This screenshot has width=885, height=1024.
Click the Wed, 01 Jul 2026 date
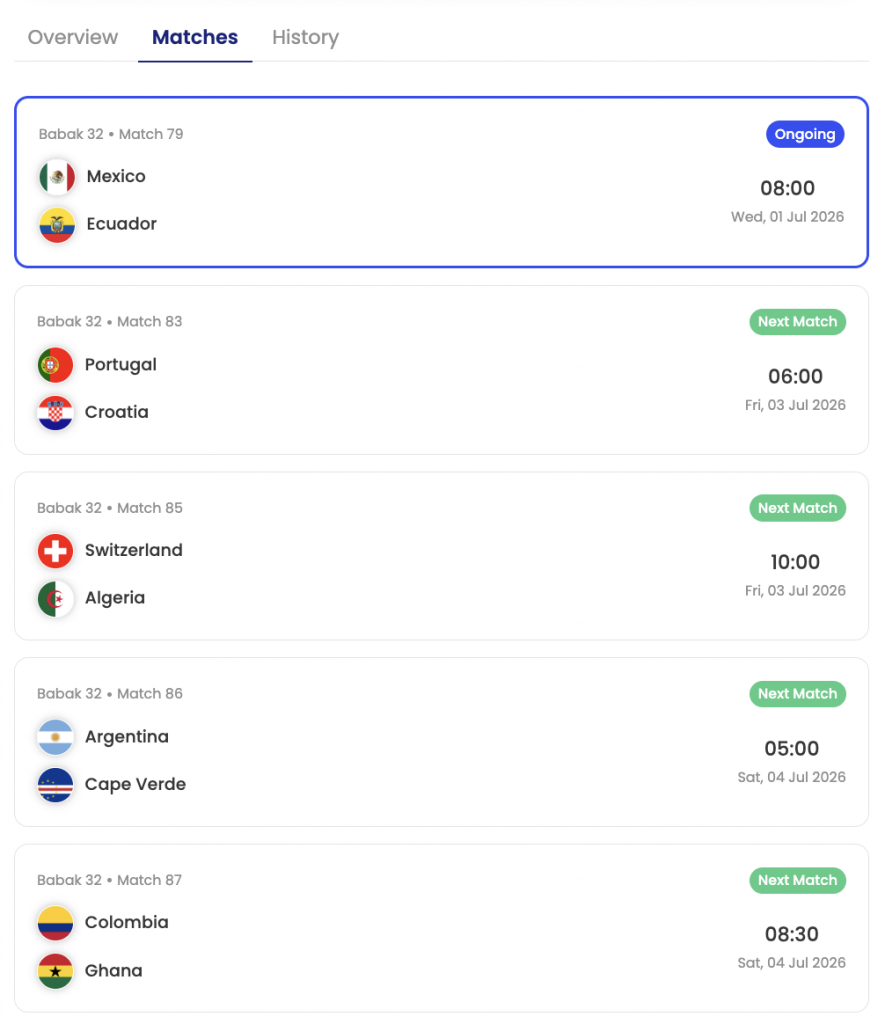(x=787, y=217)
